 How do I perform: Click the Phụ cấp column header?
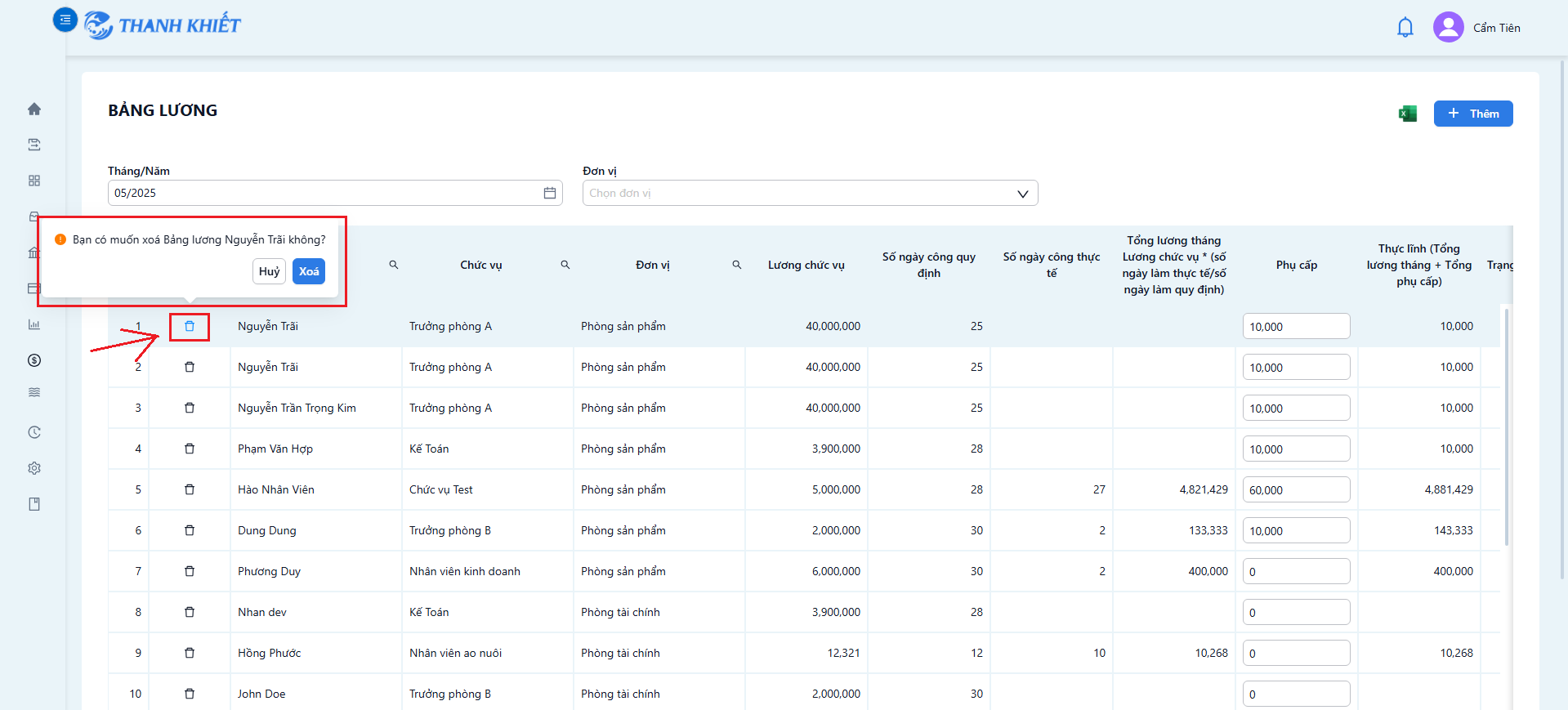[1297, 265]
